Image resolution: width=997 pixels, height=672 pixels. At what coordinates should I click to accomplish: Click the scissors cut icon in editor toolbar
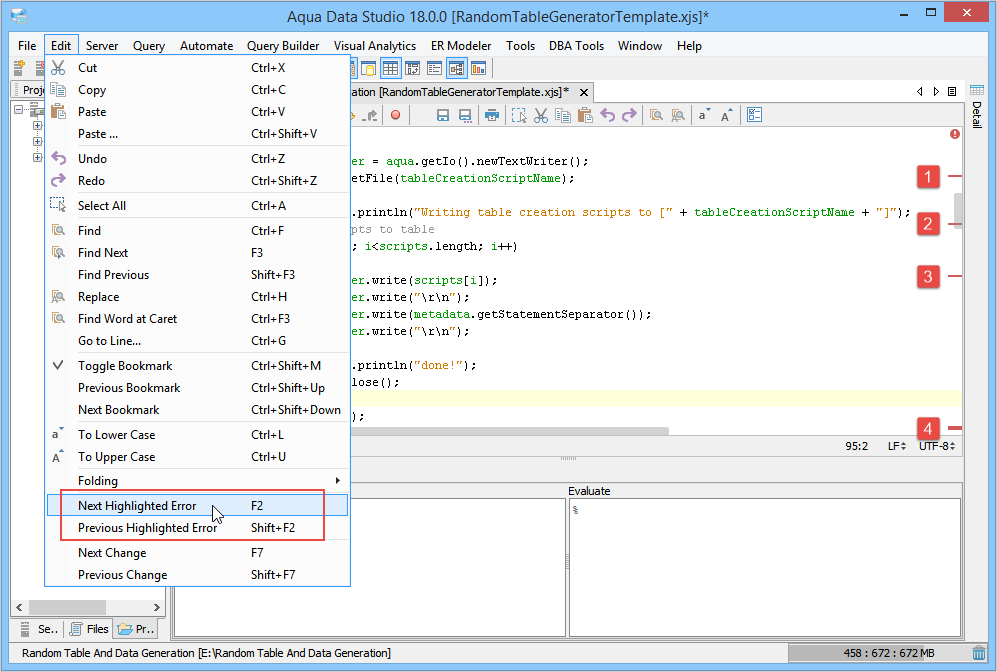[x=541, y=116]
